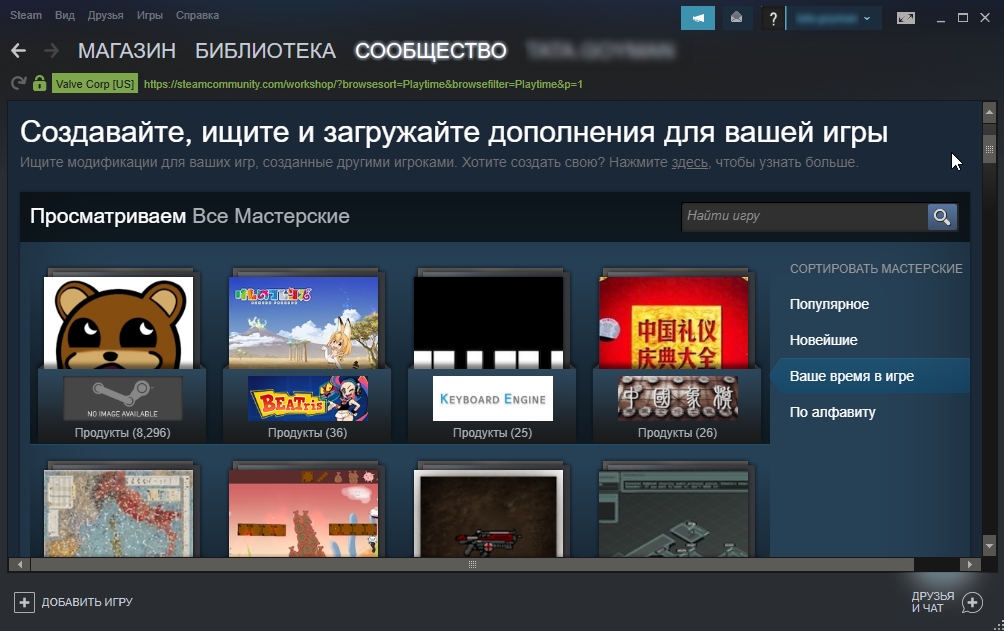Open the question mark help button
Image resolution: width=1004 pixels, height=631 pixels.
(773, 18)
